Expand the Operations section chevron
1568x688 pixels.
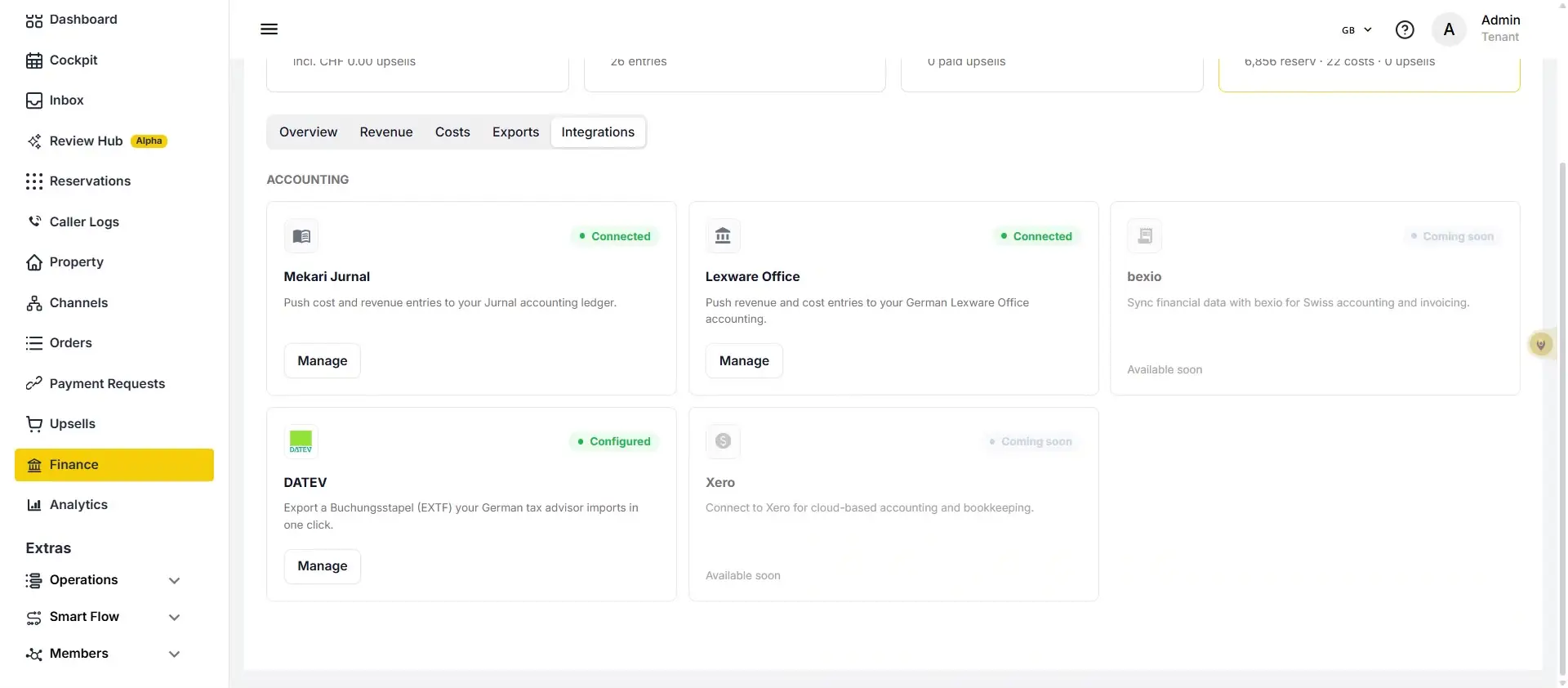point(174,581)
